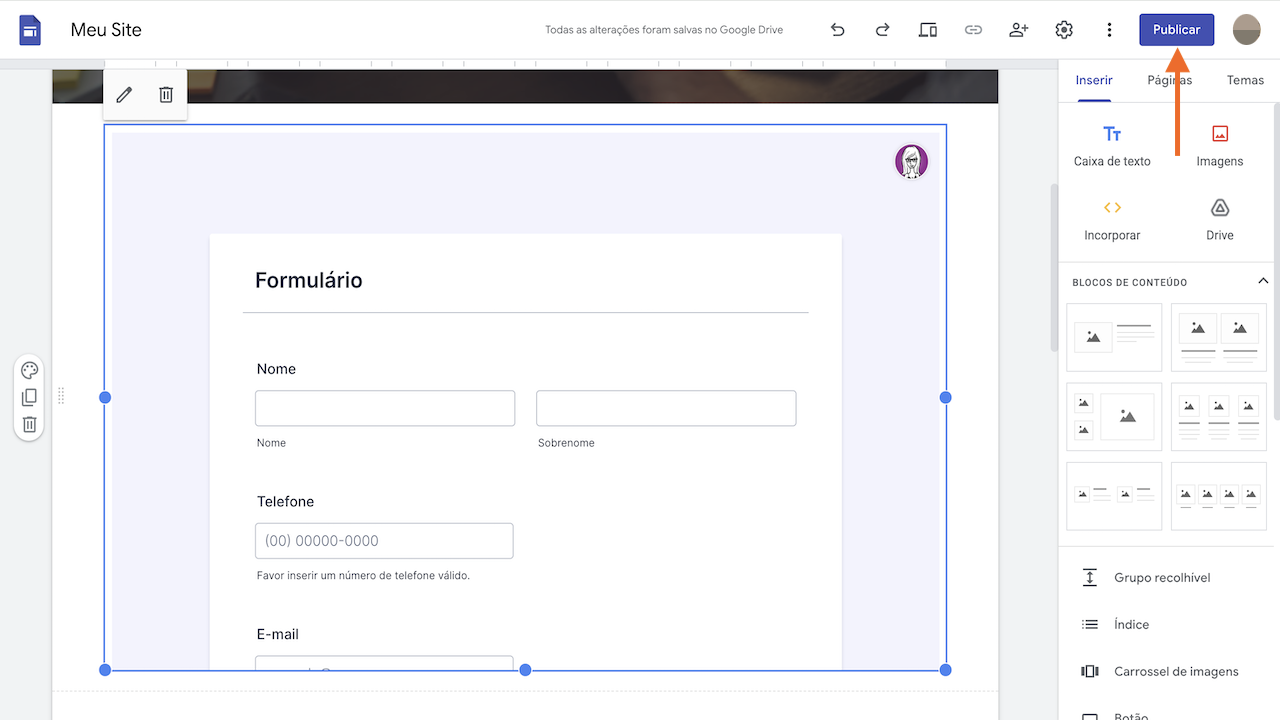Click the Publicar button
The image size is (1280, 720).
(1177, 30)
